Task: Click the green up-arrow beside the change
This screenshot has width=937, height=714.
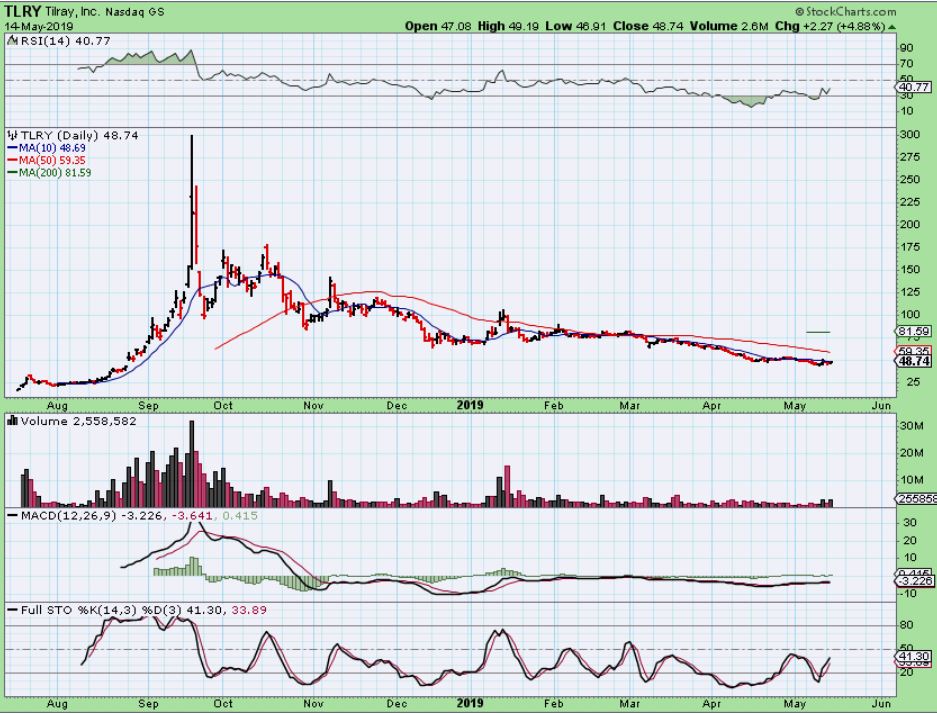Action: click(892, 27)
